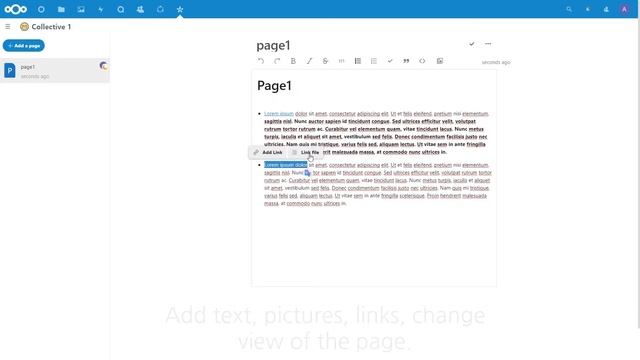Toggle italic formatting

point(309,61)
